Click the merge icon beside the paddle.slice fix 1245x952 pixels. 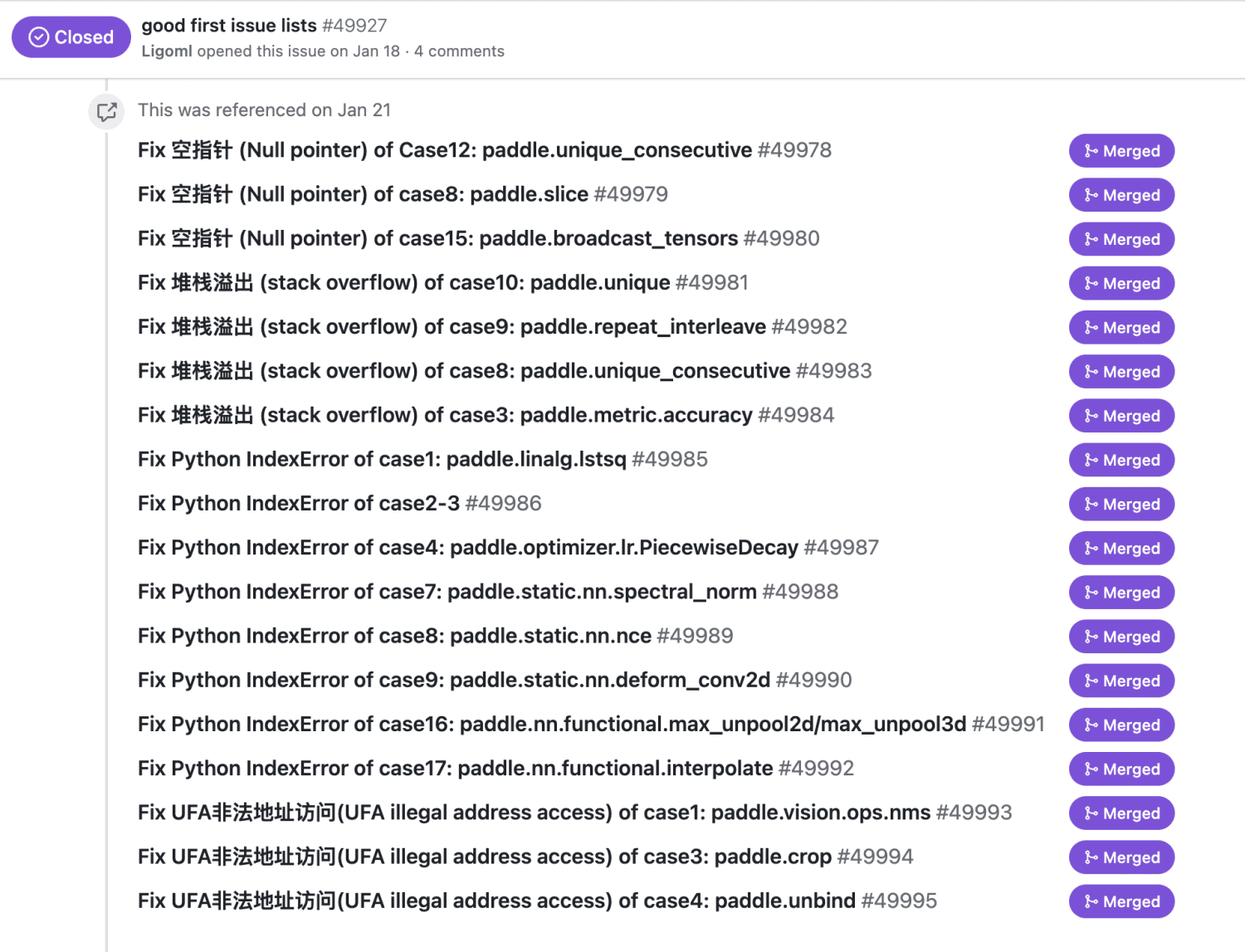tap(1091, 195)
